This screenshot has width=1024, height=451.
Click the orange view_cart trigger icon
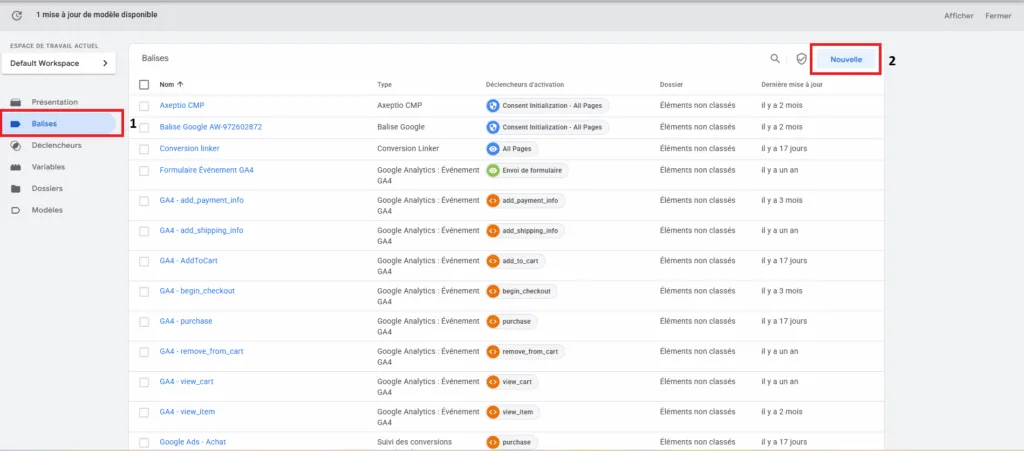coord(493,382)
